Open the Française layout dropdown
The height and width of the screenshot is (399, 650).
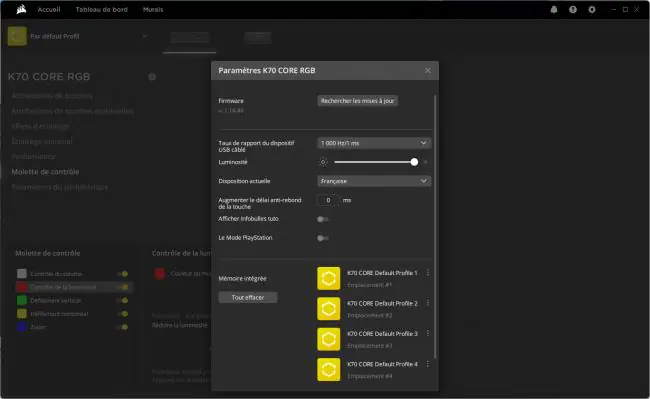pyautogui.click(x=374, y=181)
